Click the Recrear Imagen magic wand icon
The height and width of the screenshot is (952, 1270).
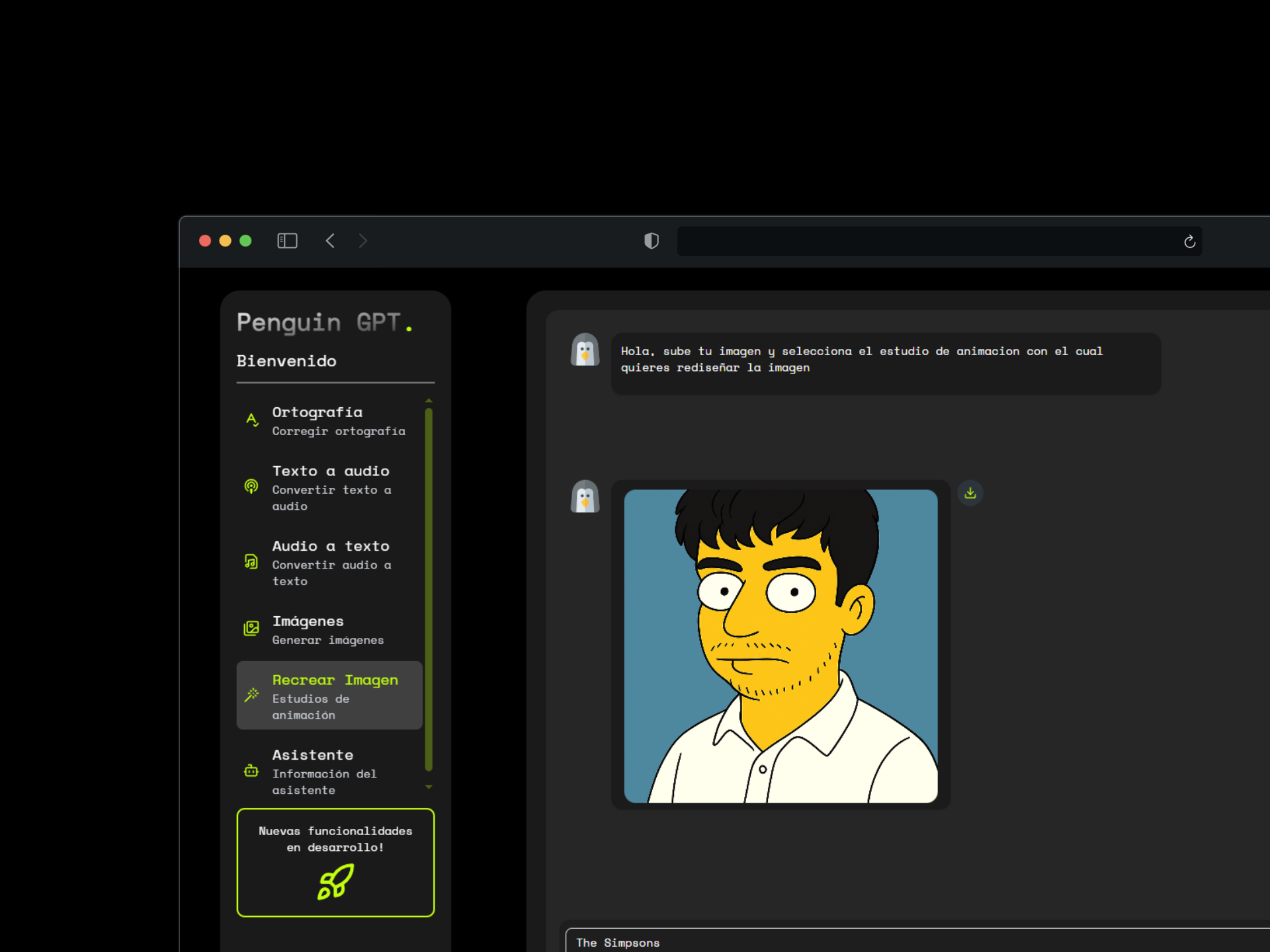click(x=251, y=695)
